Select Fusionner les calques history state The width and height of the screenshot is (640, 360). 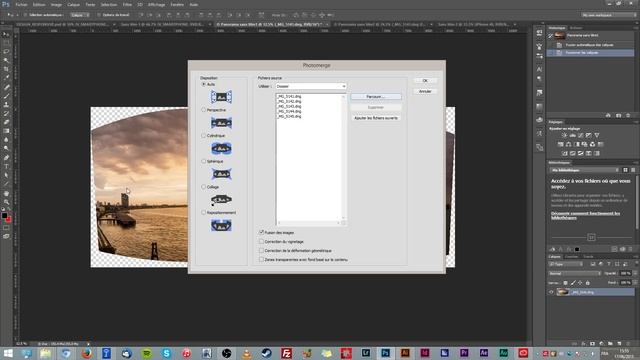pyautogui.click(x=590, y=53)
